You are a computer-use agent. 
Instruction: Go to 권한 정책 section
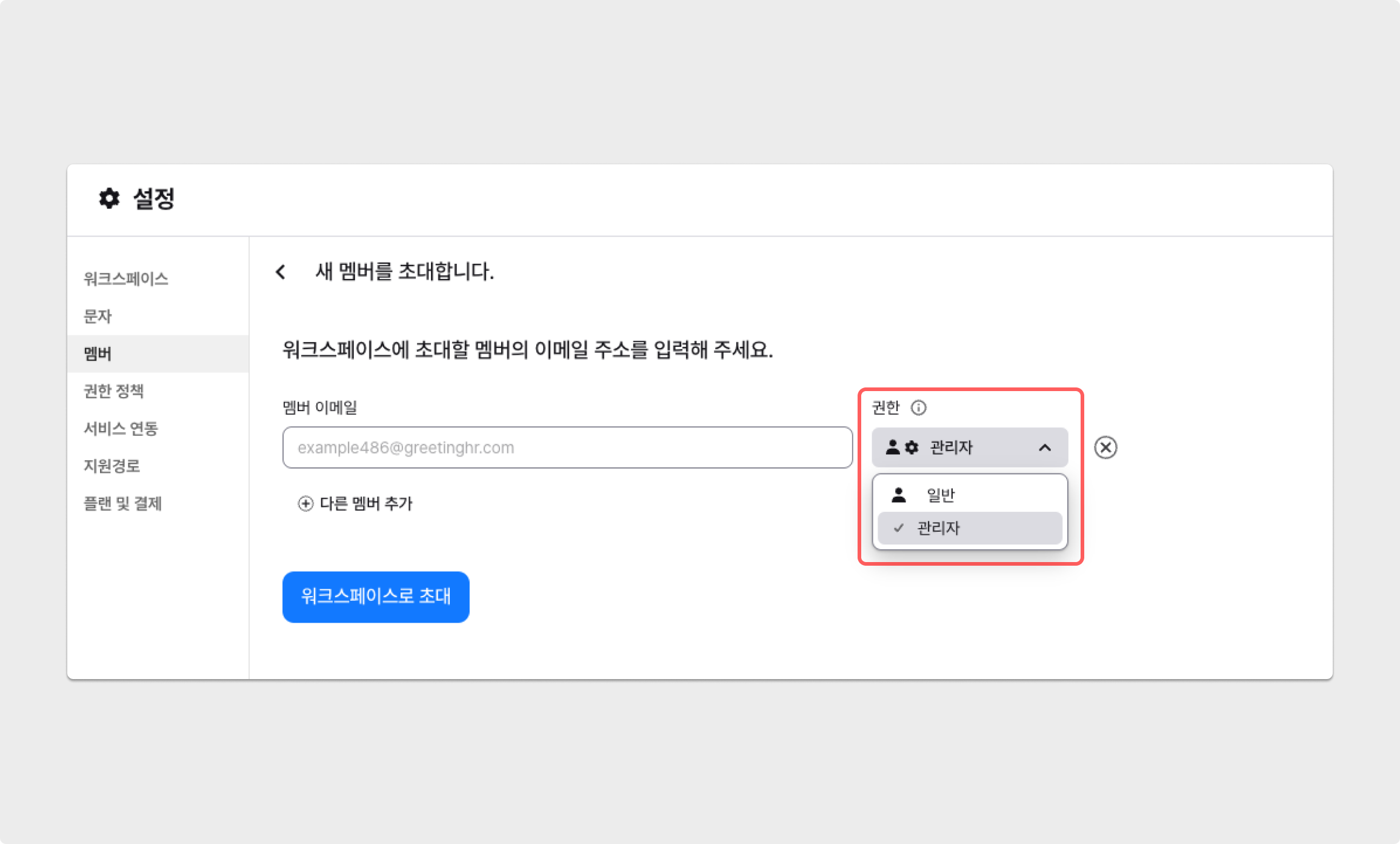113,391
